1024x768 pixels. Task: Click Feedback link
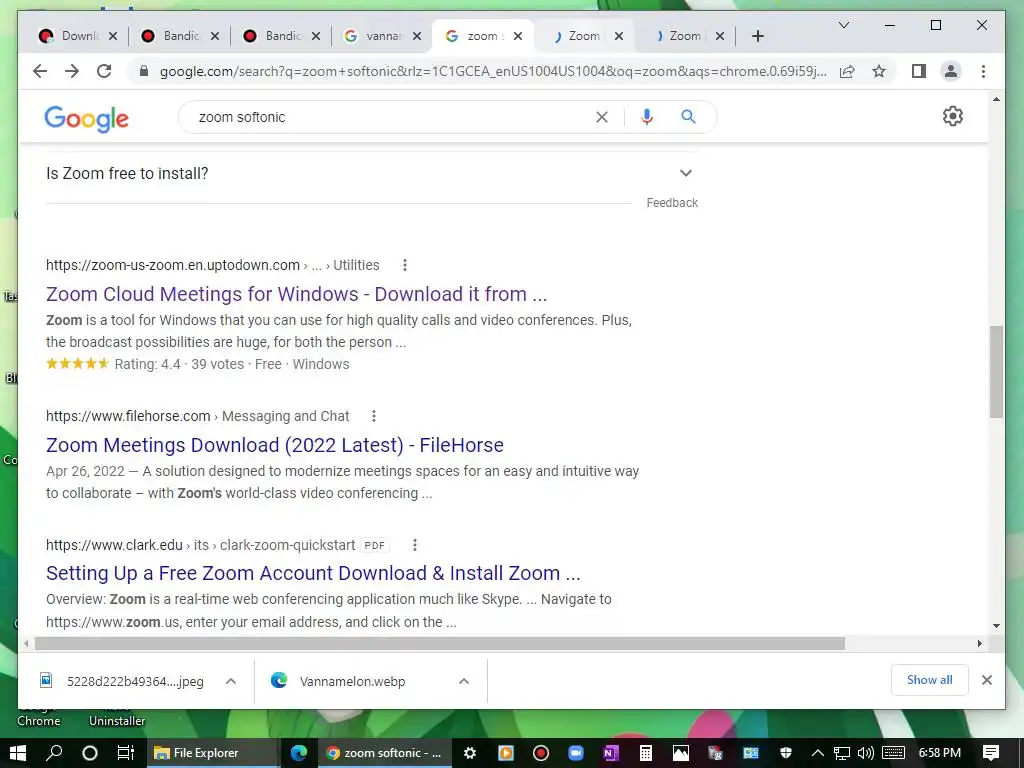672,203
